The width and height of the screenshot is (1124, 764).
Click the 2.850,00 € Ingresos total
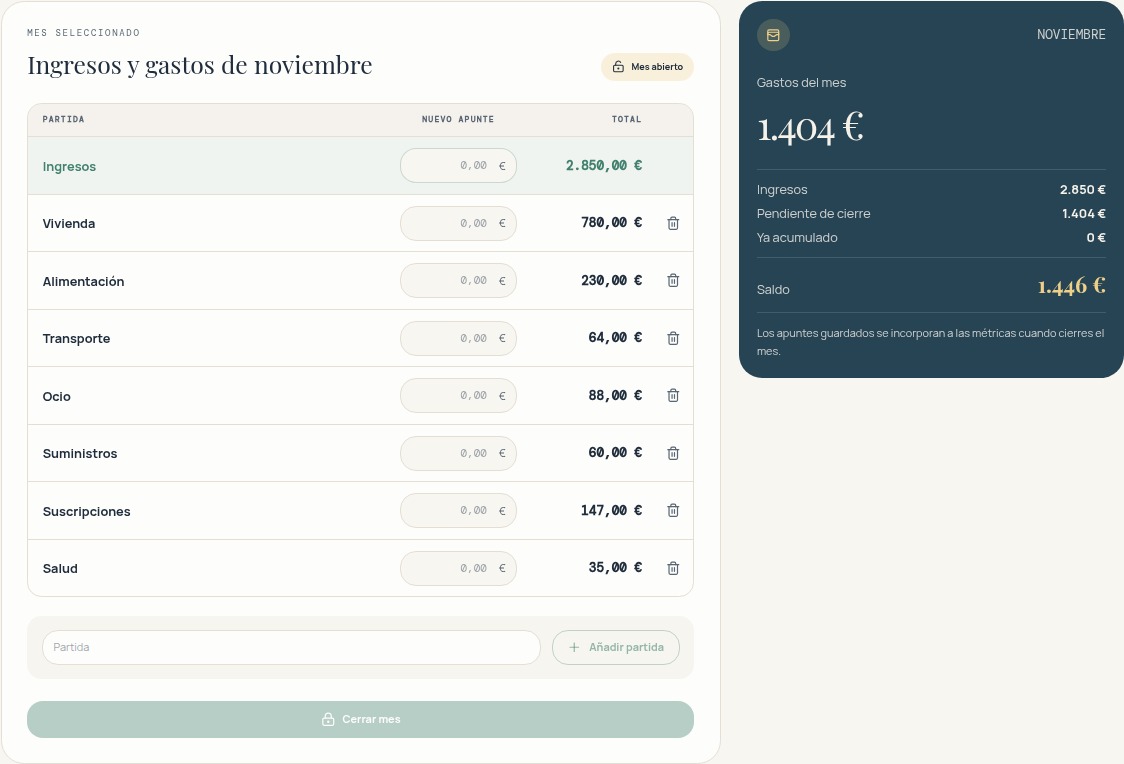pyautogui.click(x=604, y=166)
